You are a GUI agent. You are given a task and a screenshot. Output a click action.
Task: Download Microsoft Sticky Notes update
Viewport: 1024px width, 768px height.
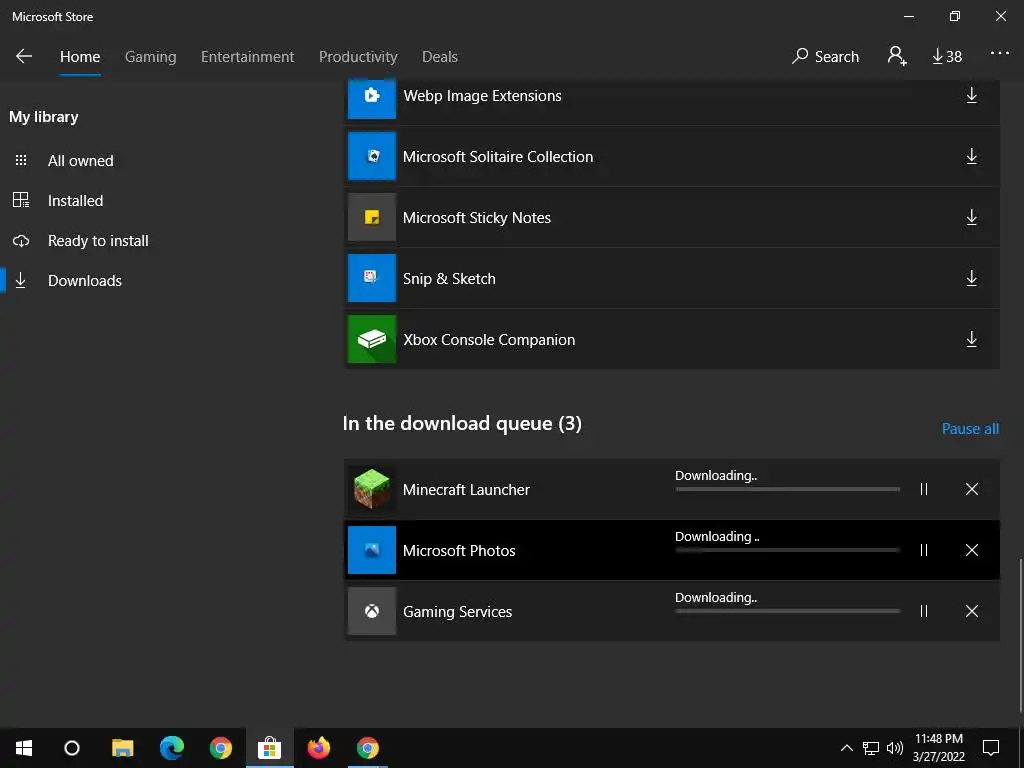[x=972, y=217]
